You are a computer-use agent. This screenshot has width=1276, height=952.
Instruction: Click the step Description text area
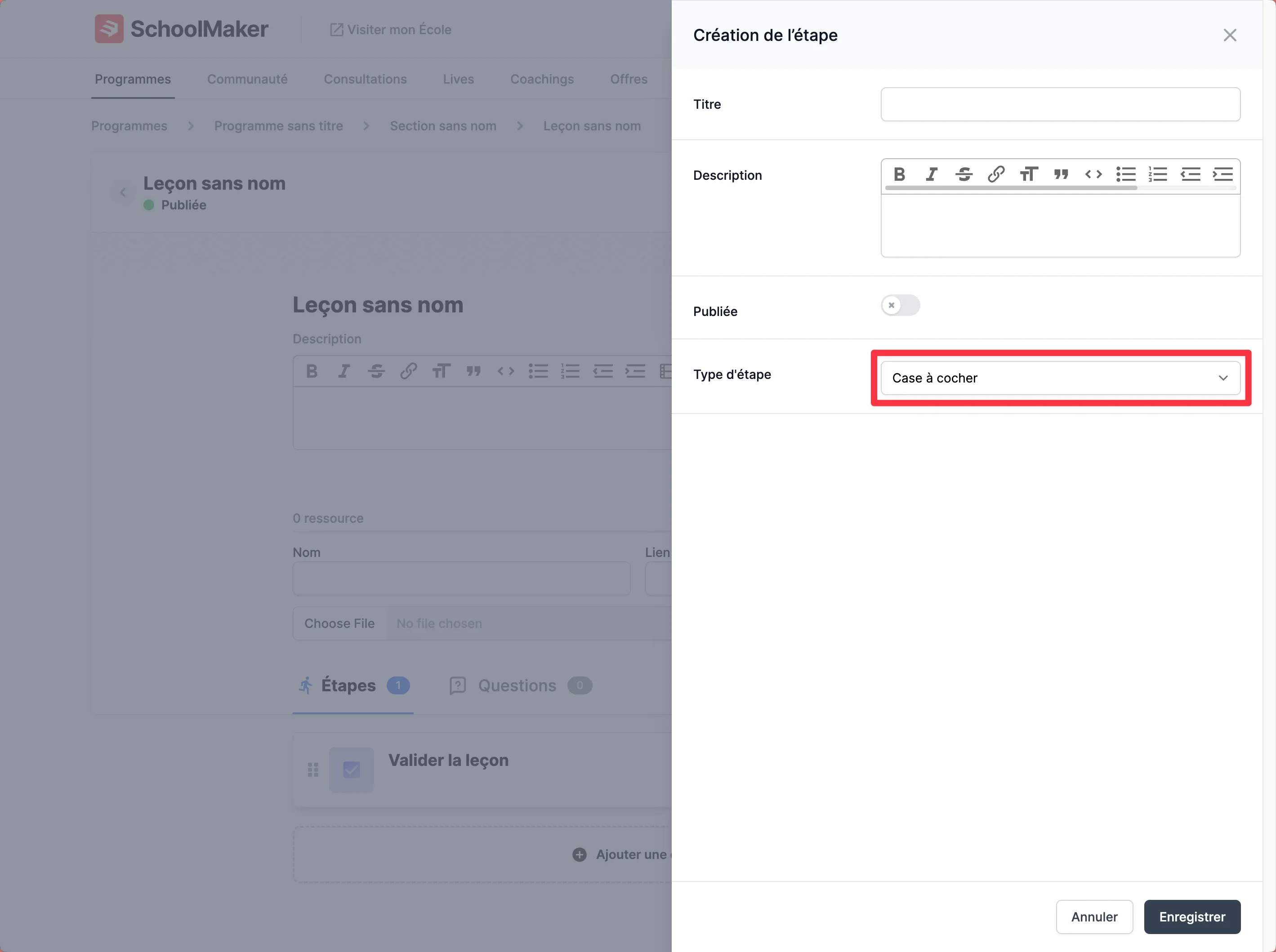1061,226
